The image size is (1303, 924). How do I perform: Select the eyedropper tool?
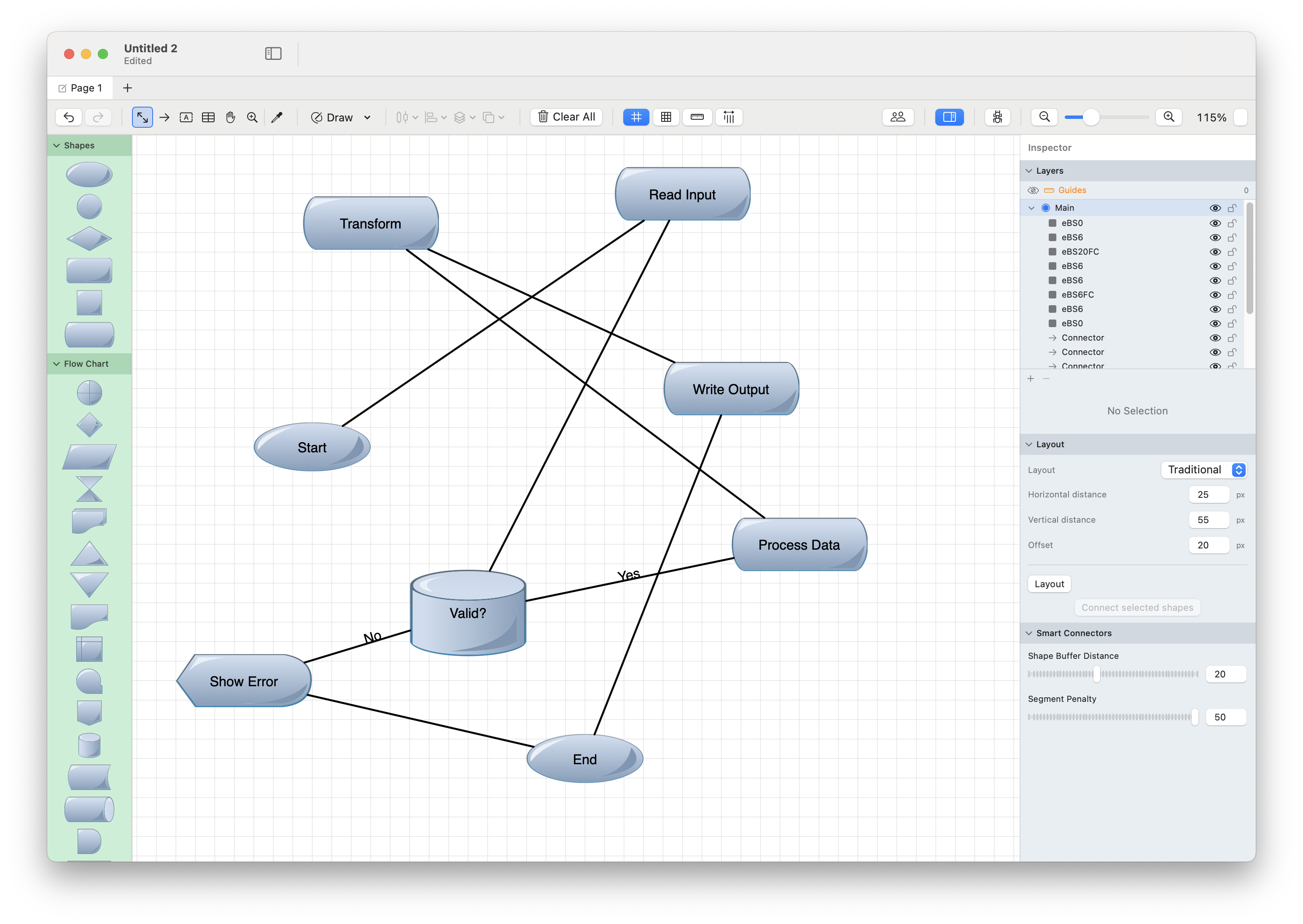[x=277, y=117]
